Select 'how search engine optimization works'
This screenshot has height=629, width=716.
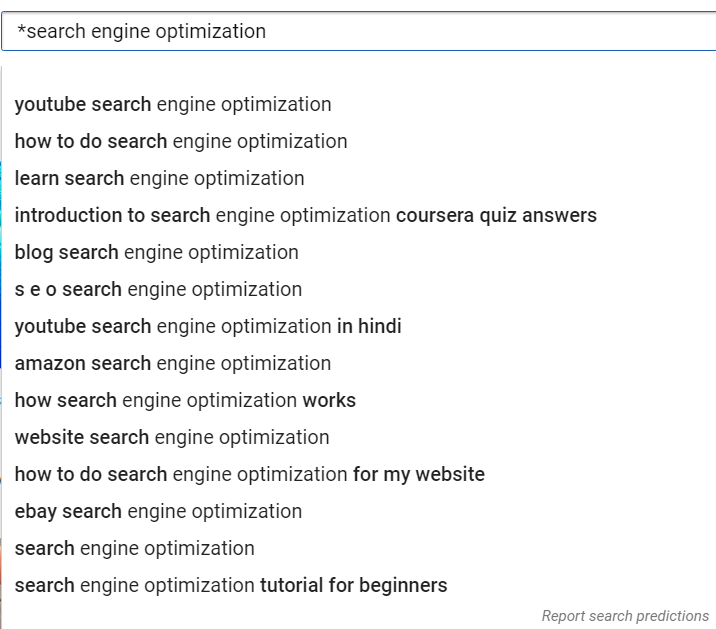(185, 401)
